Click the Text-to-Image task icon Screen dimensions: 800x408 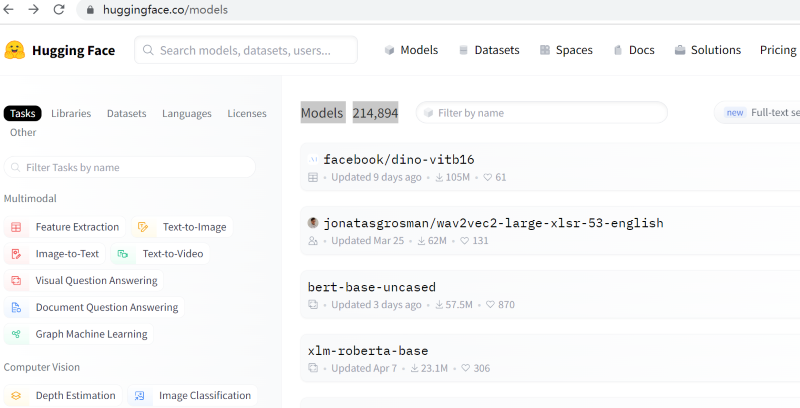pos(143,227)
